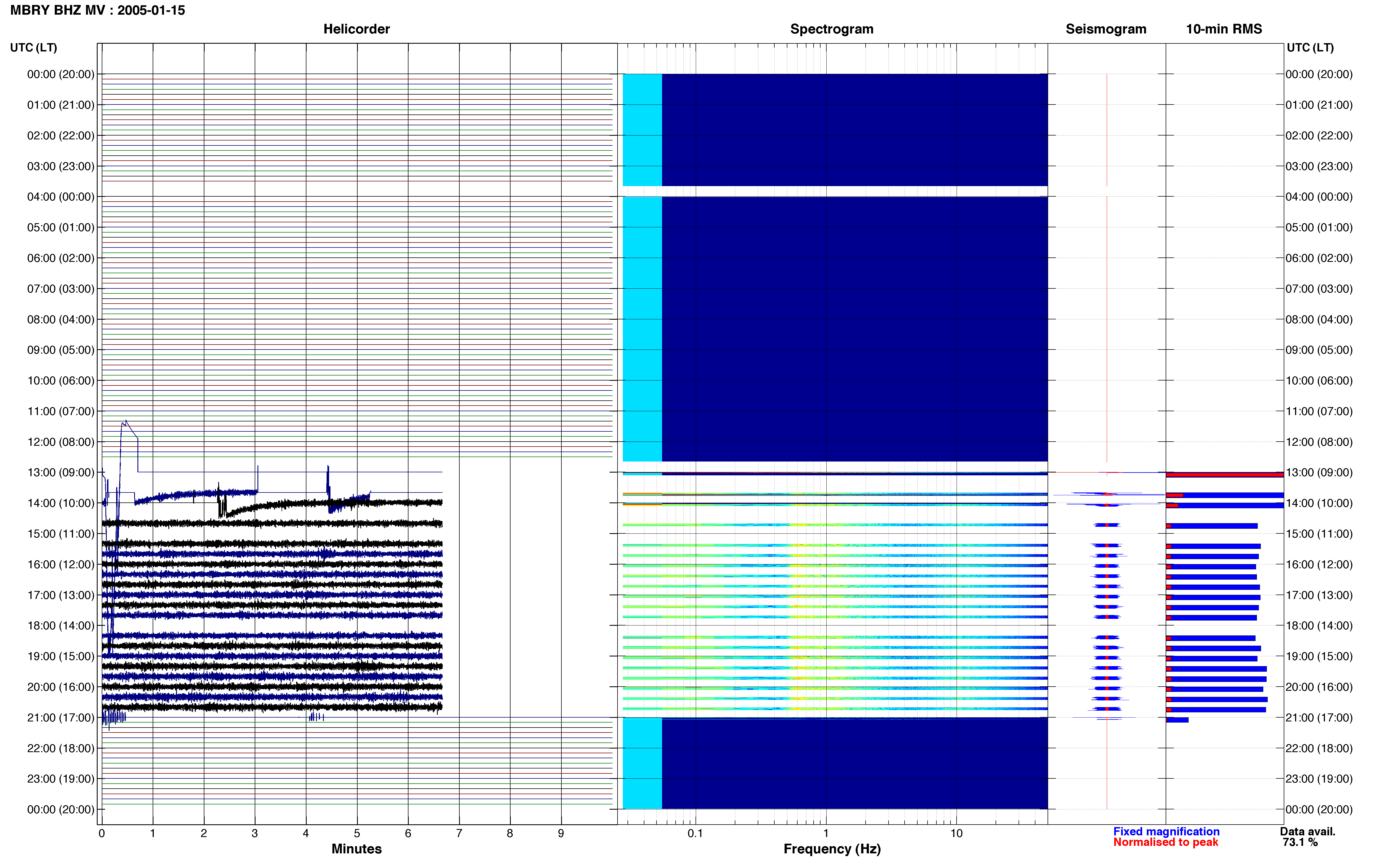This screenshot has width=1388, height=868.
Task: Click left-axis time label 02:00 (22:00)
Action: (61, 135)
